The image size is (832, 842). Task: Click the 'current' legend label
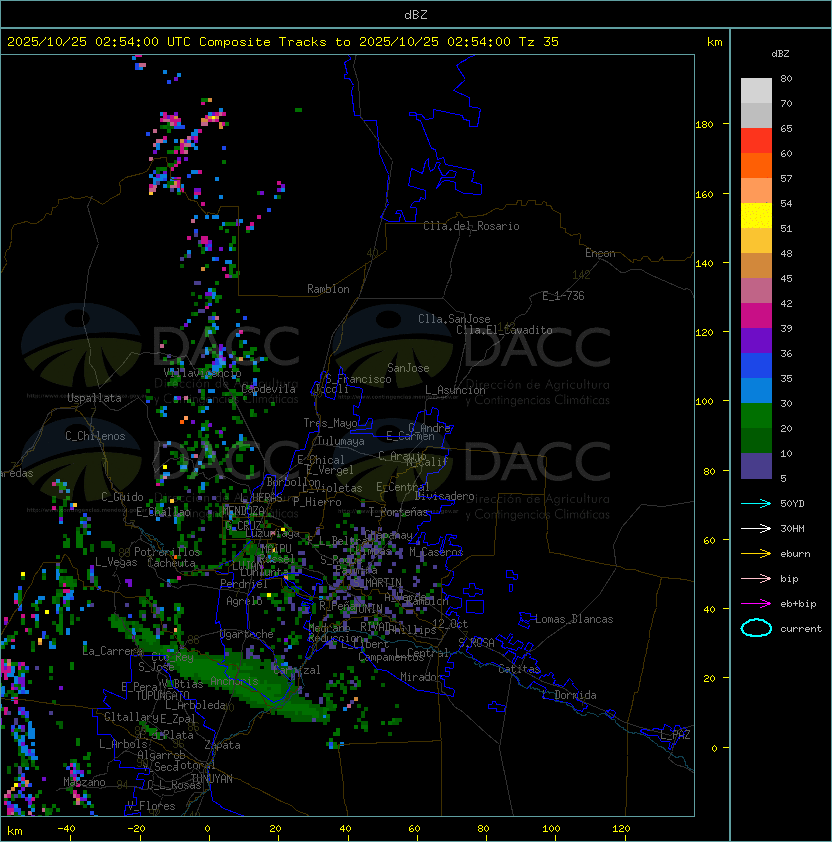[x=801, y=629]
